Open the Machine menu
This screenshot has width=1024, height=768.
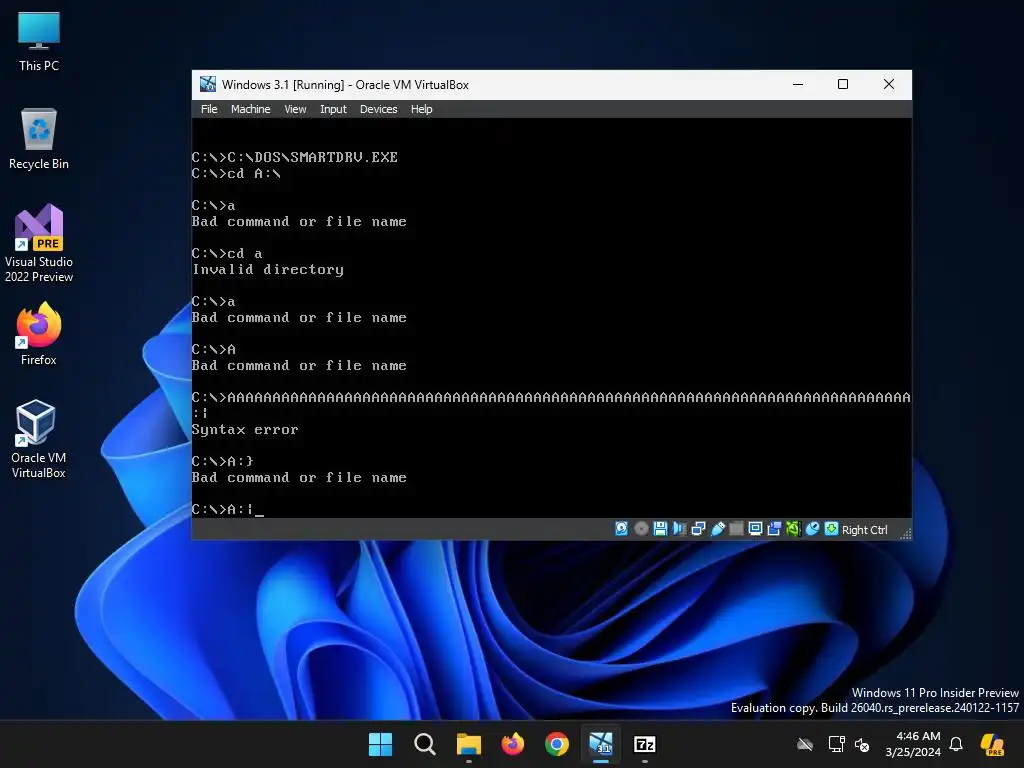point(250,109)
